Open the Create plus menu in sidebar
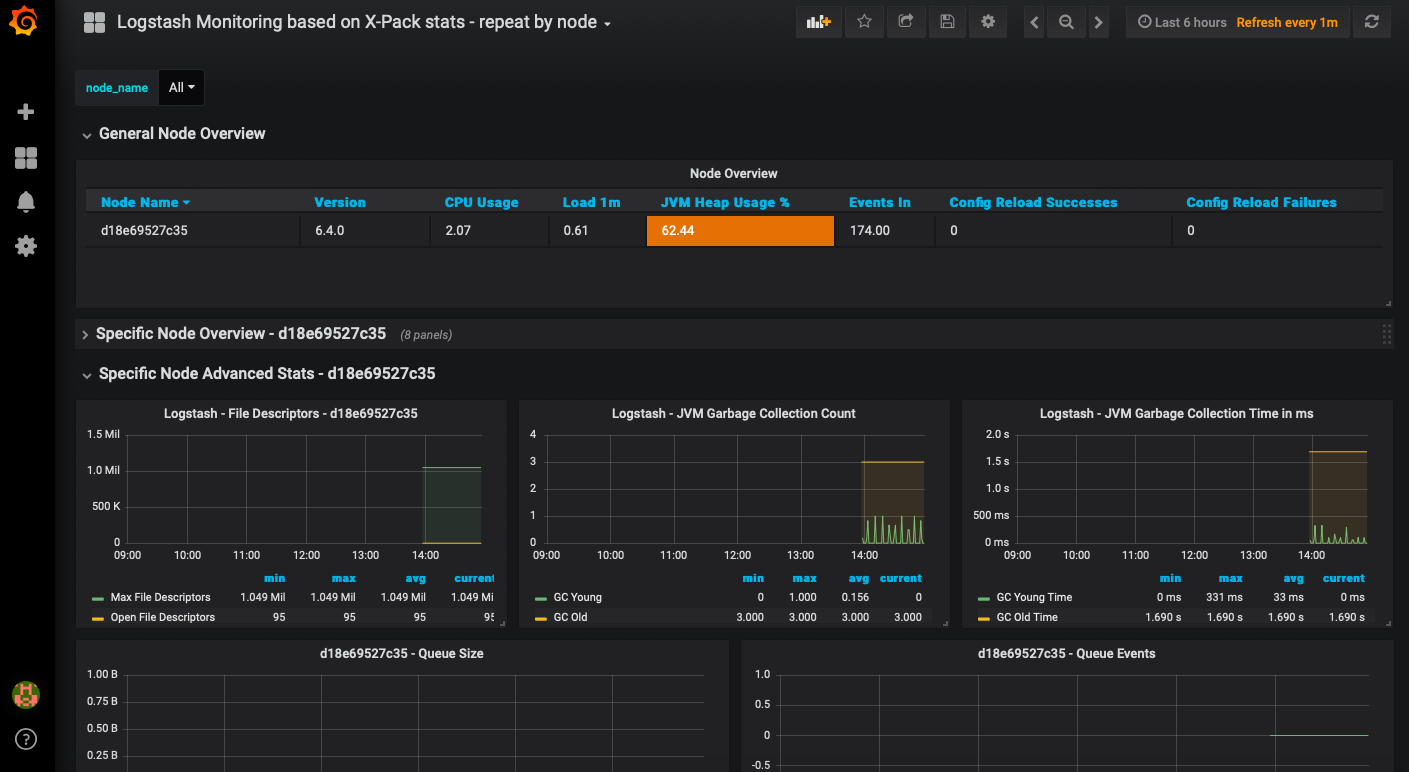 27,112
